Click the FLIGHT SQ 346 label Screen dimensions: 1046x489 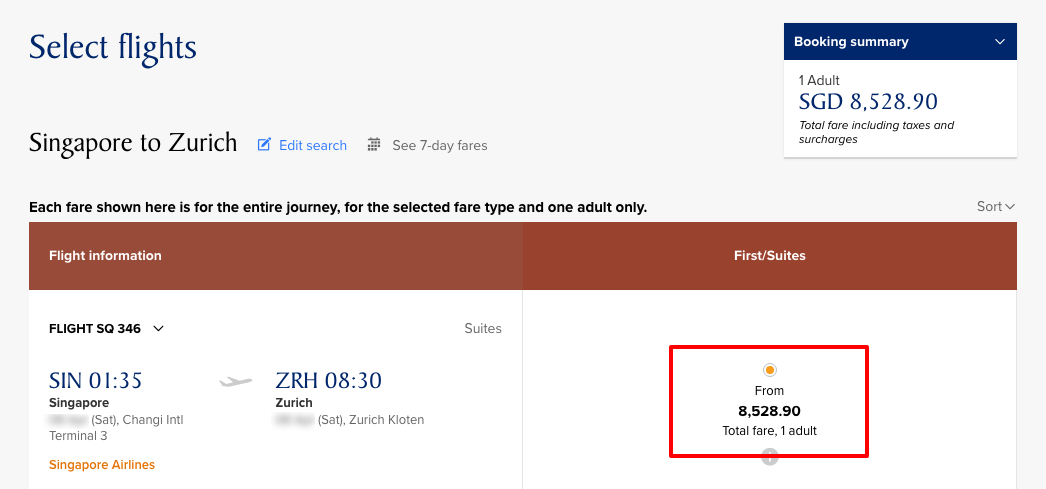pos(95,328)
